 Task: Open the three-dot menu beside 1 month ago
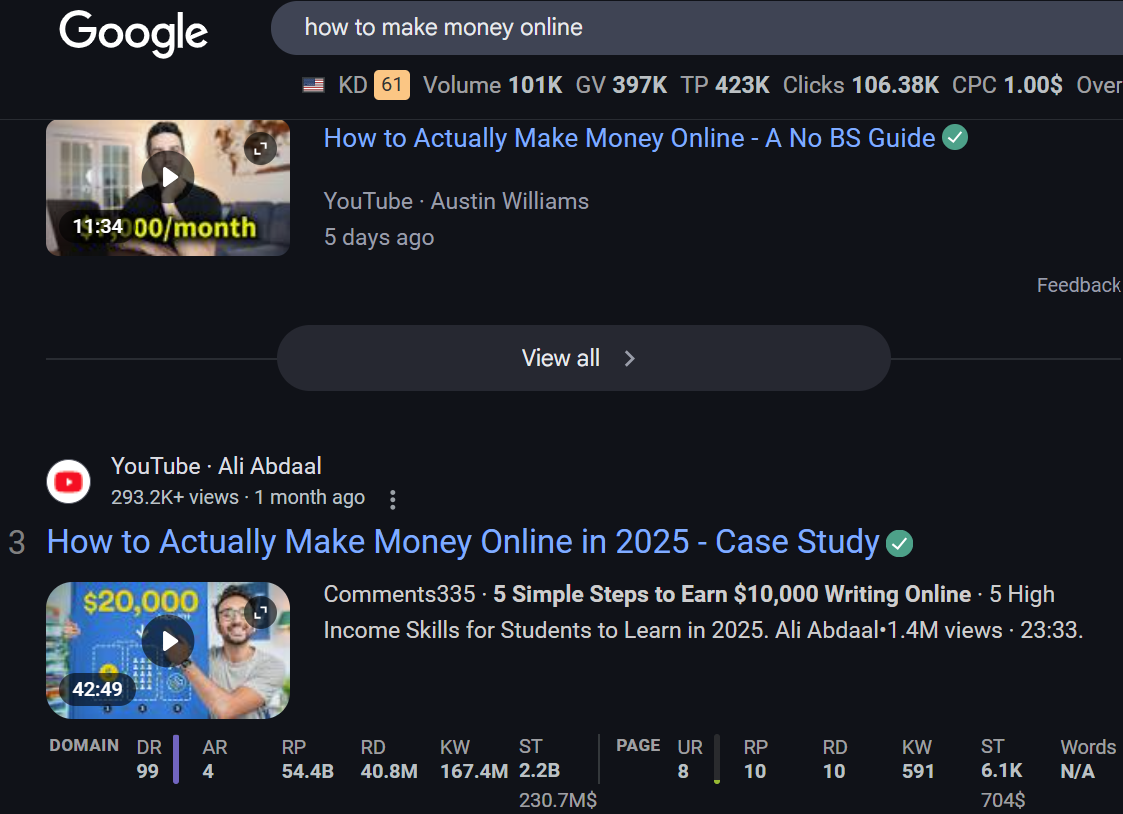click(x=392, y=499)
